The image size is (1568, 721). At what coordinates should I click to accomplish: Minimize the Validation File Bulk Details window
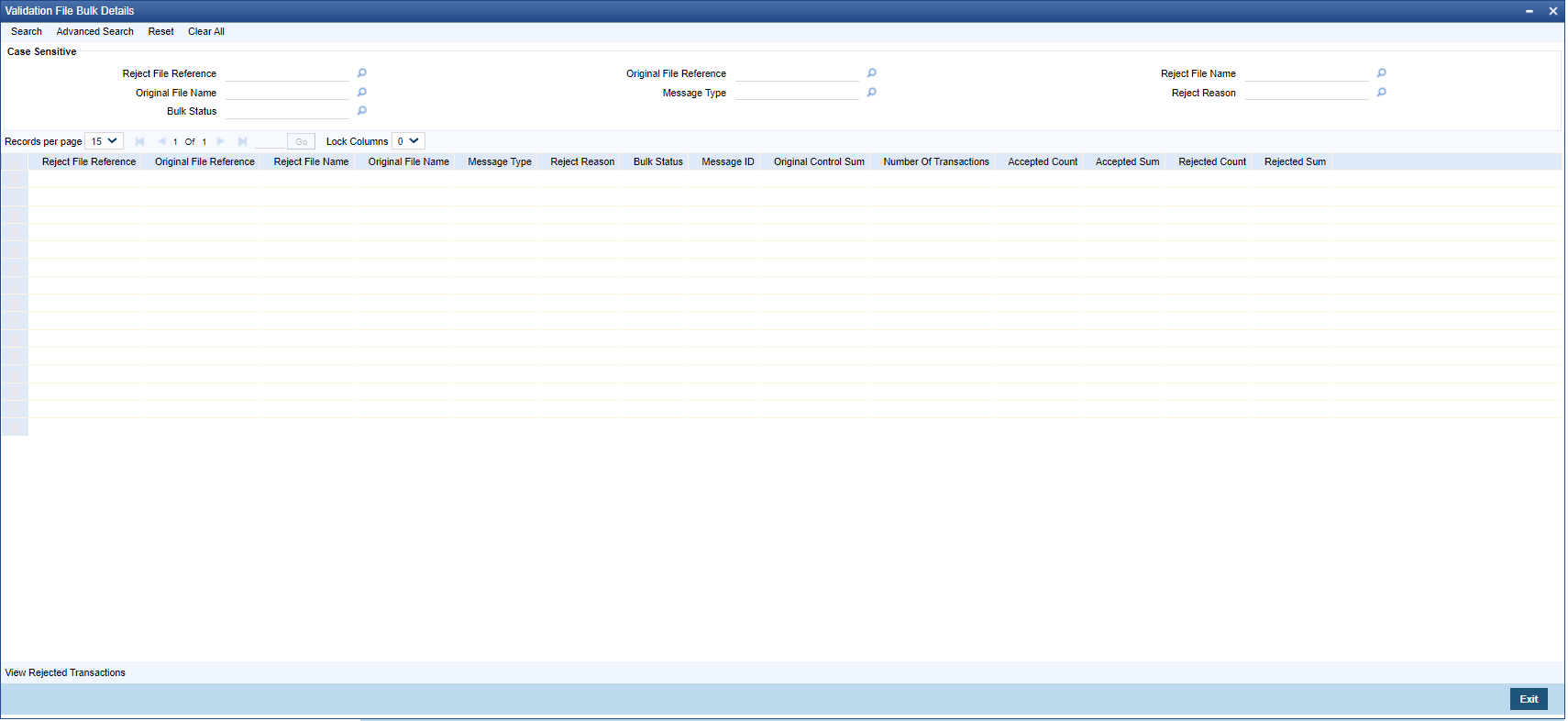pyautogui.click(x=1529, y=11)
